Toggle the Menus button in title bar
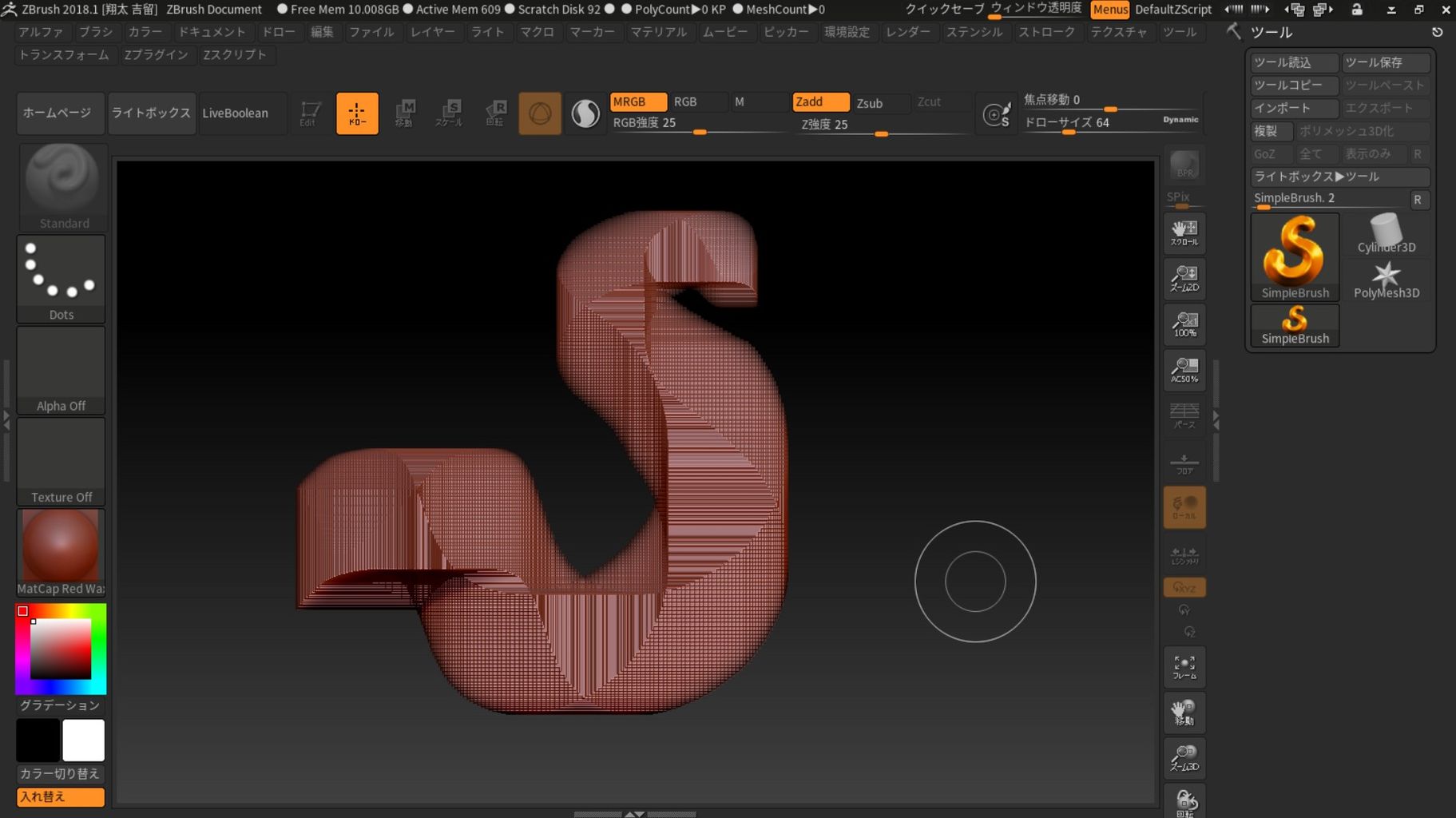1456x818 pixels. tap(1110, 10)
